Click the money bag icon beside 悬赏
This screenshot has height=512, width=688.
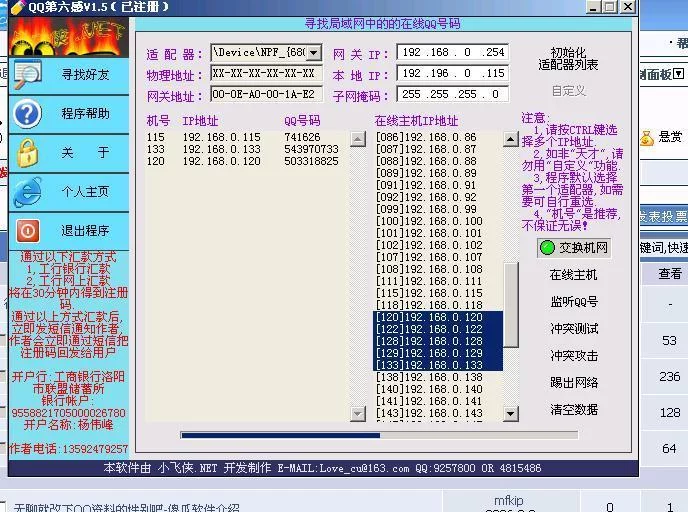tap(646, 138)
